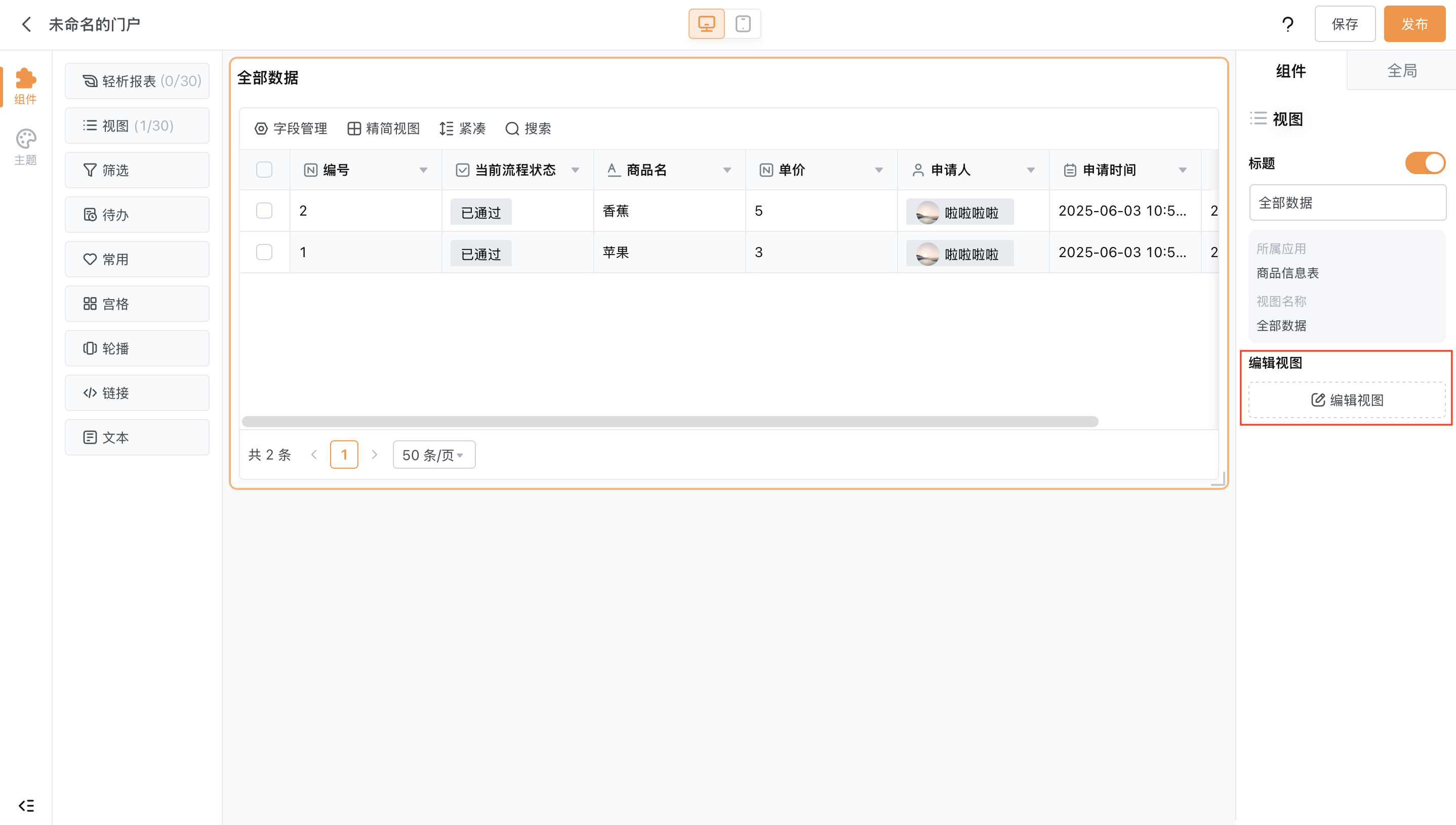Click 申请时间 cell in 香蕉 row

[x=1125, y=211]
